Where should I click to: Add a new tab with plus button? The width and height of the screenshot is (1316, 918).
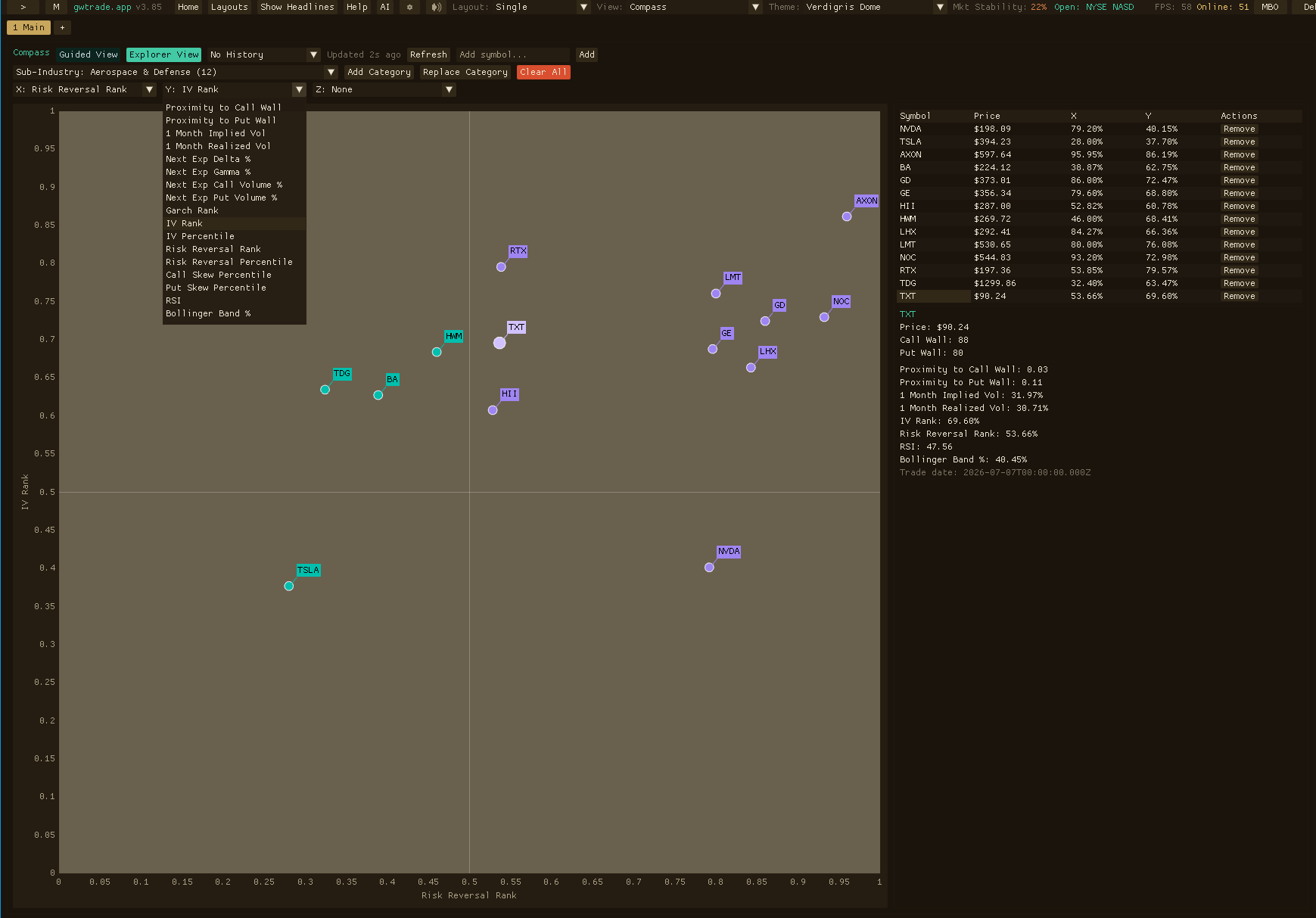click(x=62, y=27)
